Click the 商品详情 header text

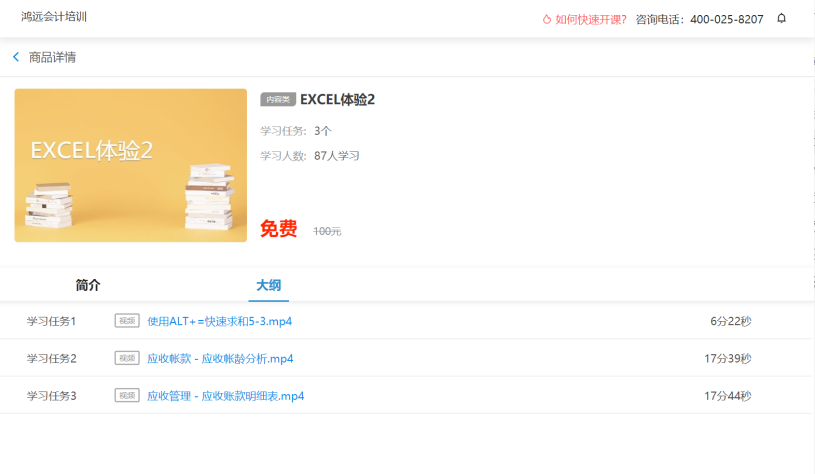(52, 57)
